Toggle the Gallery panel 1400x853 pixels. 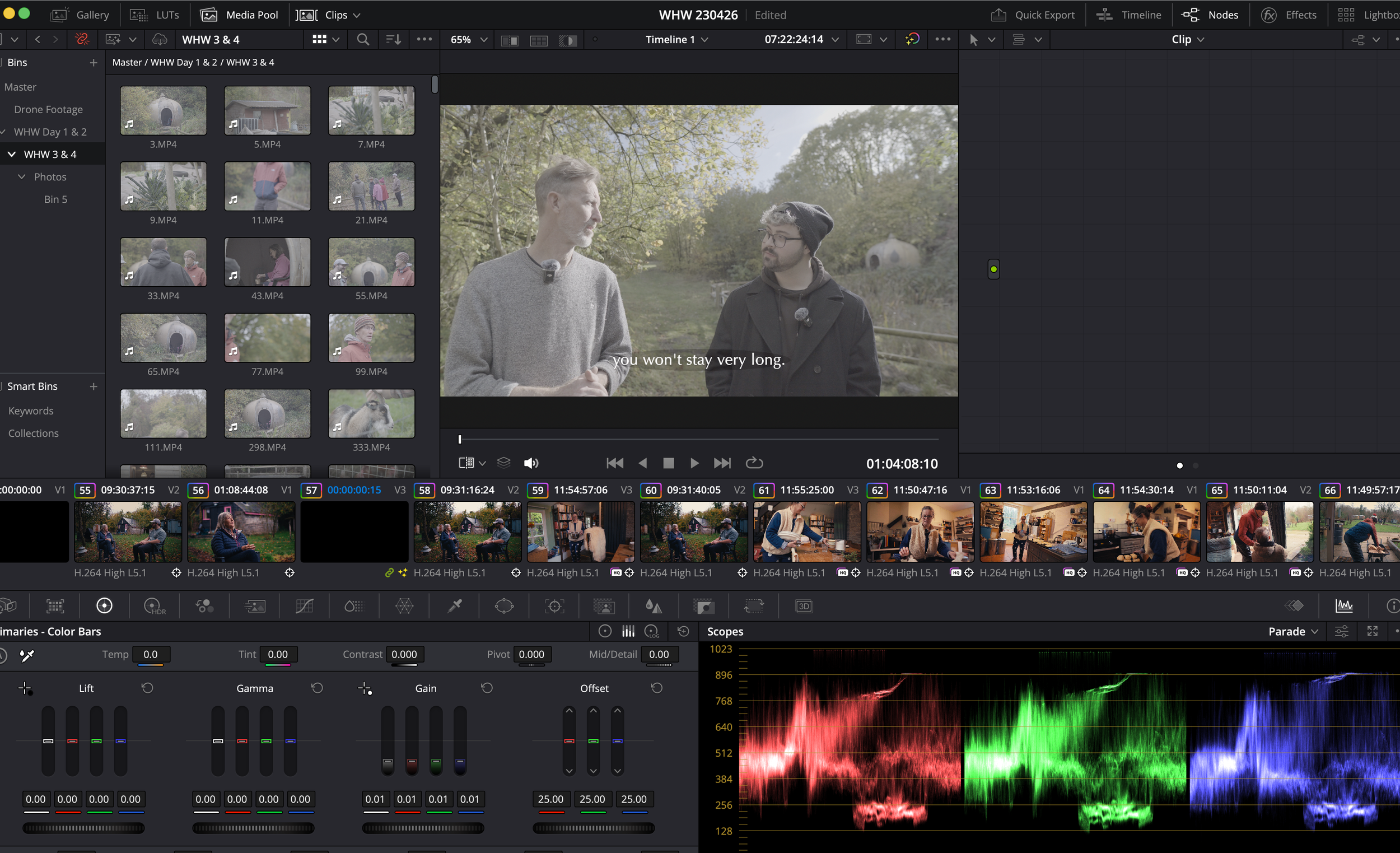[80, 15]
